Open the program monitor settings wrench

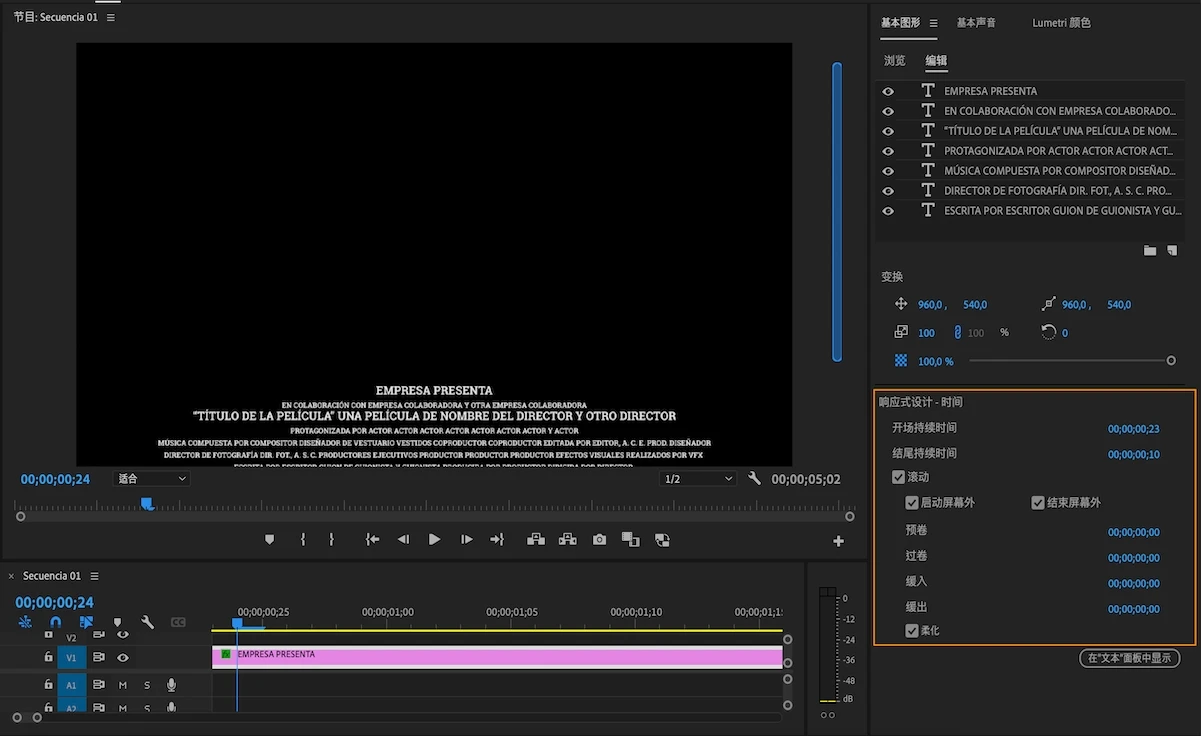point(755,479)
